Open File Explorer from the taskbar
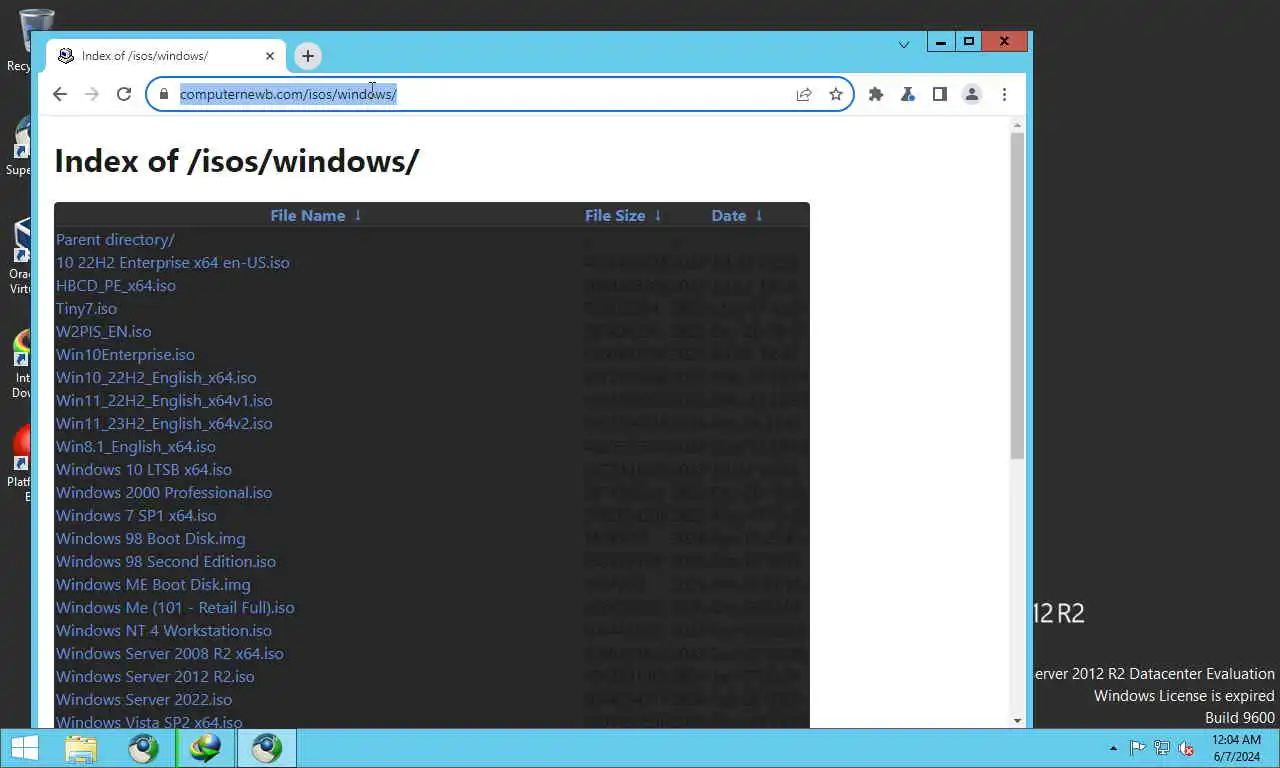 point(81,748)
